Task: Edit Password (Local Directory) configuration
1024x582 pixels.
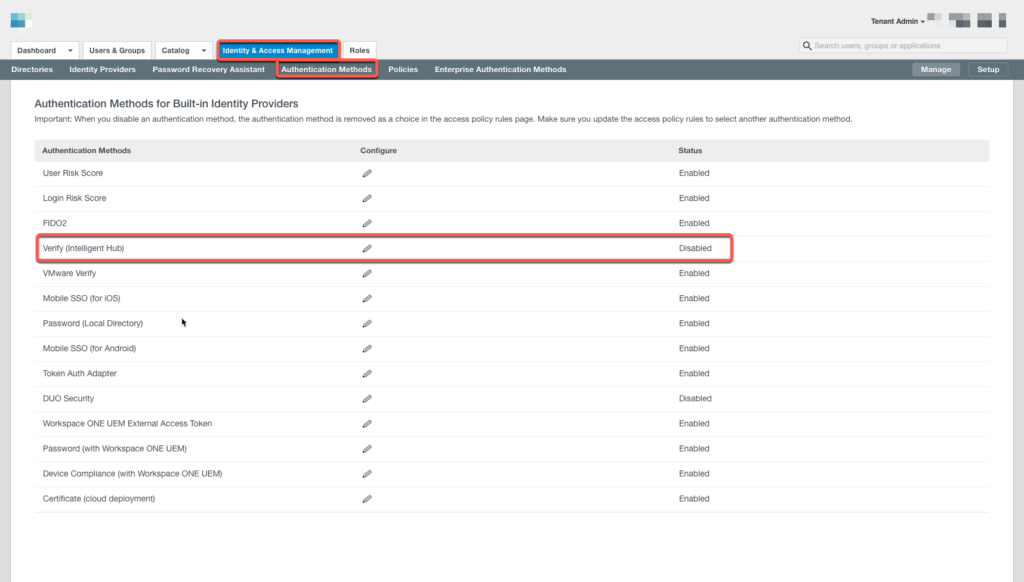Action: click(367, 323)
